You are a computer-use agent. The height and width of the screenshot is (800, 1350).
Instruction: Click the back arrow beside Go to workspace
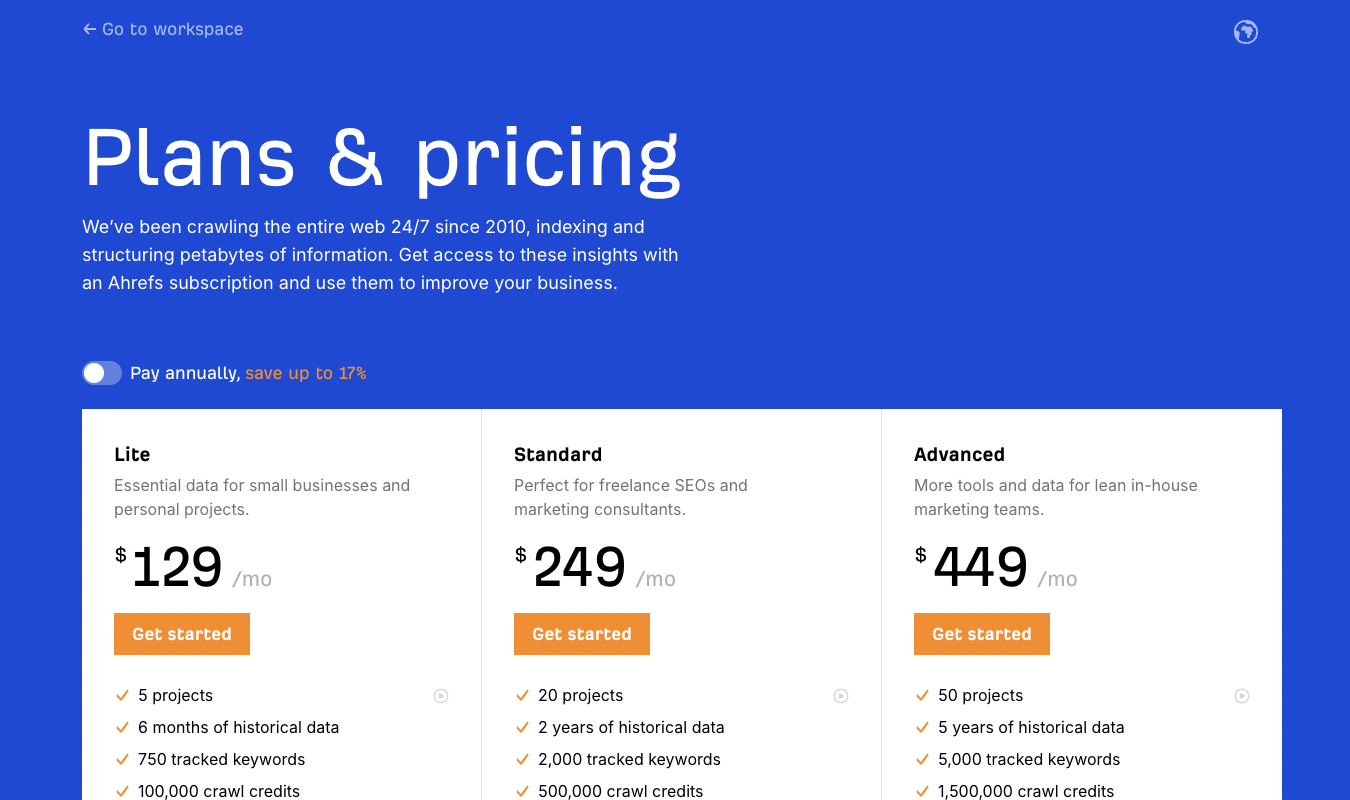(x=88, y=29)
